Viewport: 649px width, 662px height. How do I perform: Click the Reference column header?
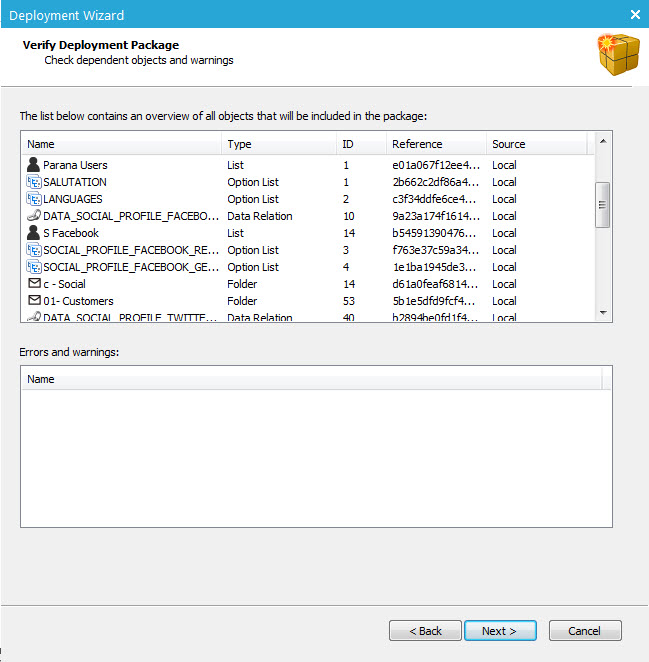pyautogui.click(x=436, y=144)
